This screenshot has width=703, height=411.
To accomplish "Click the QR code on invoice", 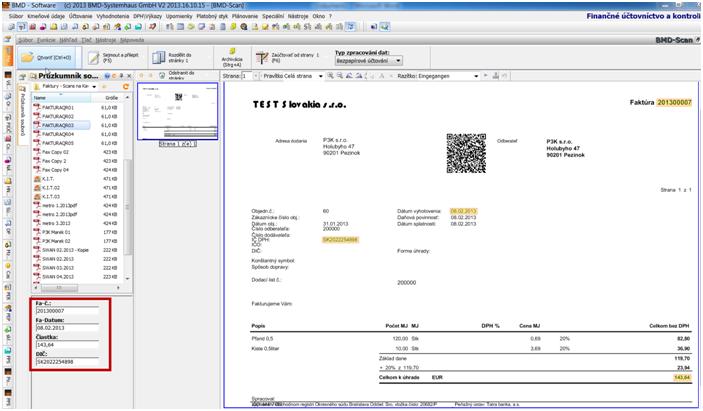I will tap(466, 153).
